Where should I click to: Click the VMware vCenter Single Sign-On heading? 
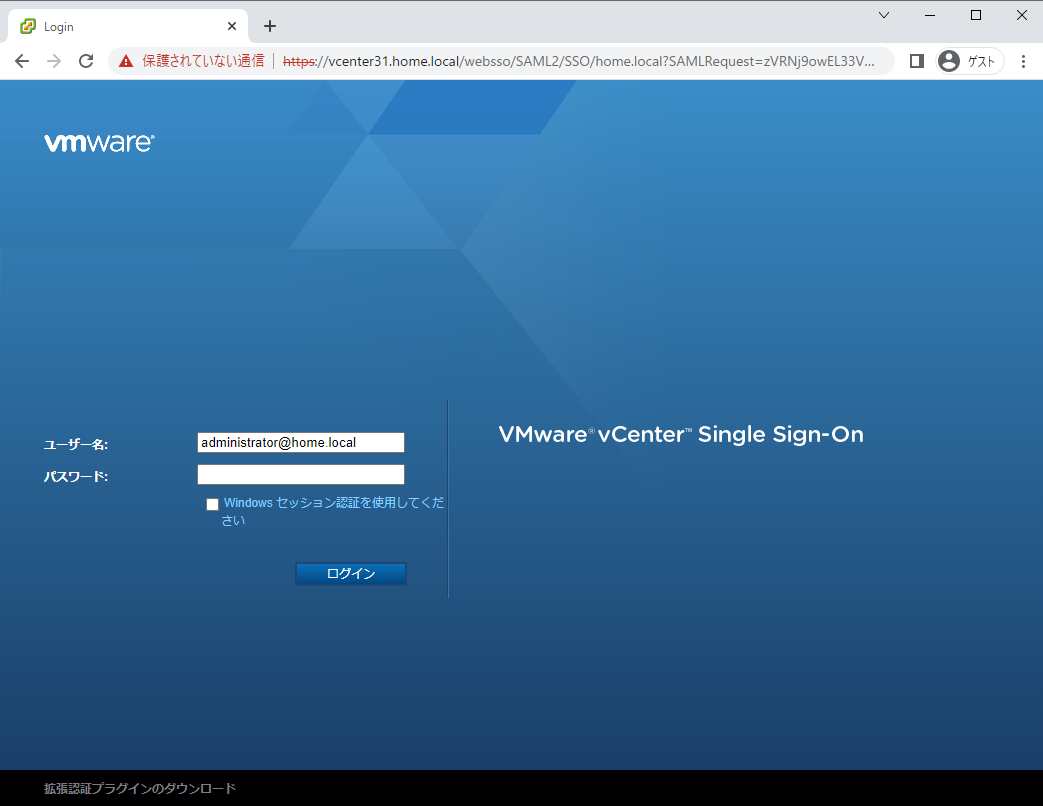pyautogui.click(x=681, y=434)
